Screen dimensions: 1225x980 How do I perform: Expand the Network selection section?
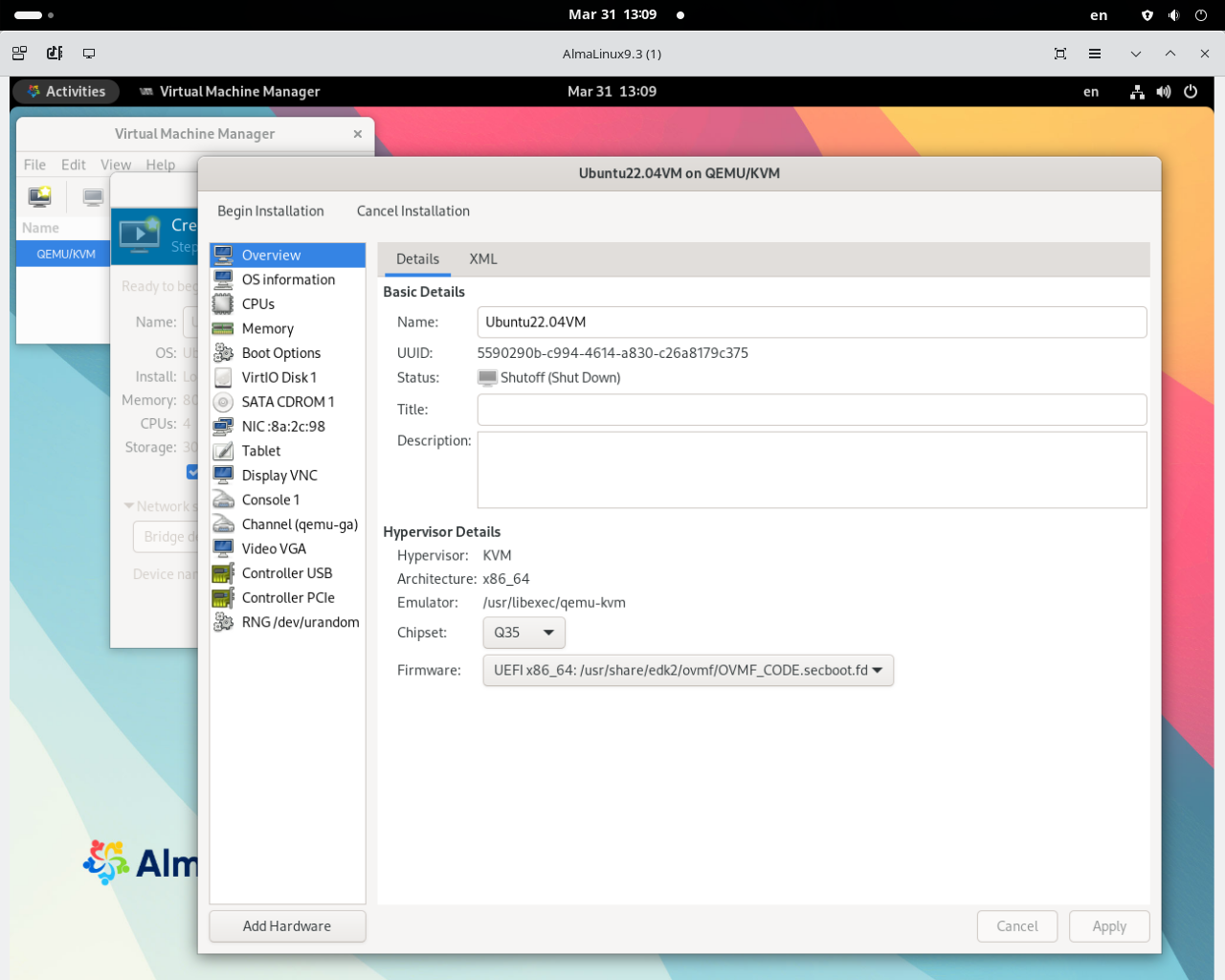129,506
